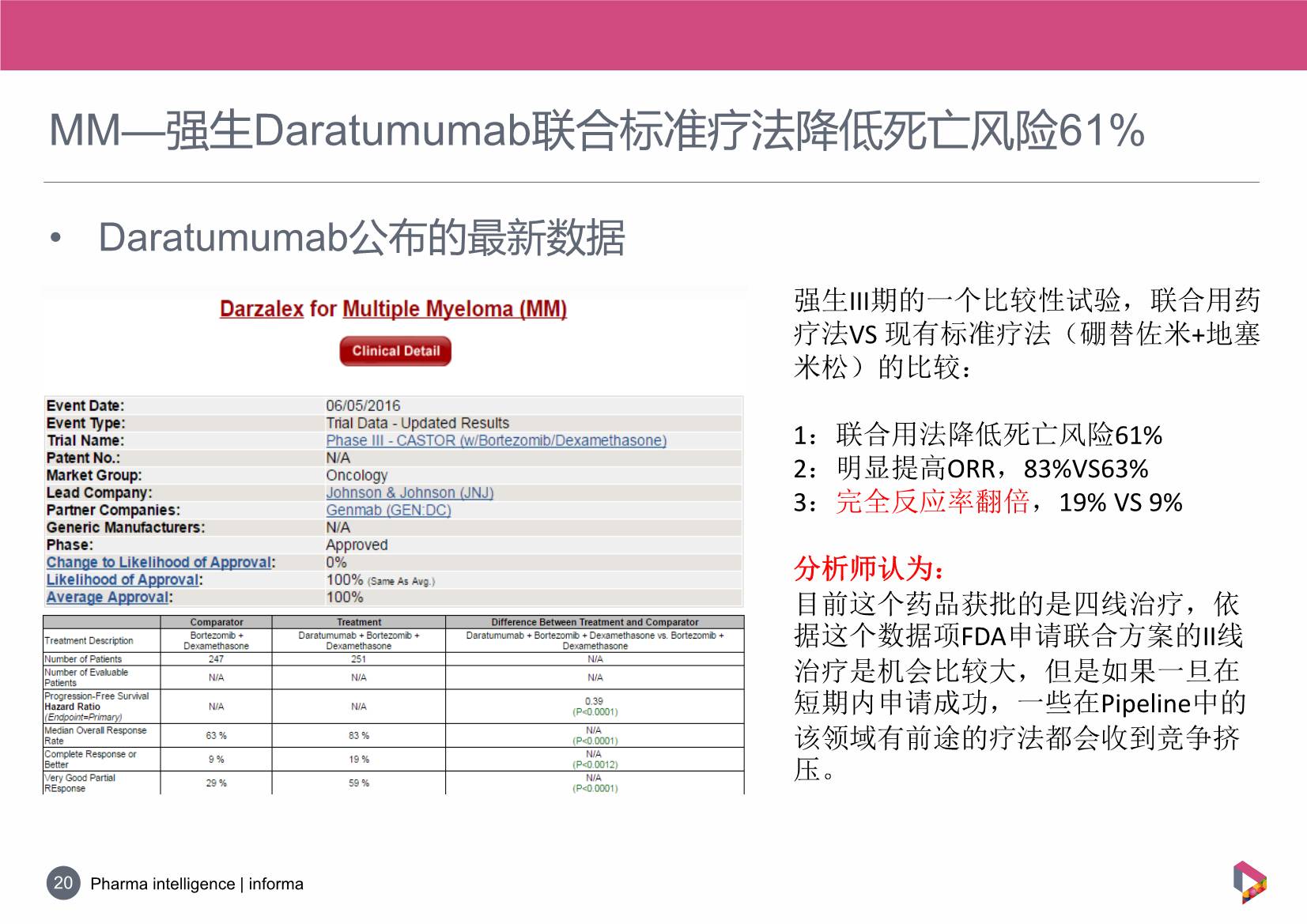Click 'Pharma intelligence | informa' footer text
Viewport: 1307px width, 924px height.
point(197,884)
